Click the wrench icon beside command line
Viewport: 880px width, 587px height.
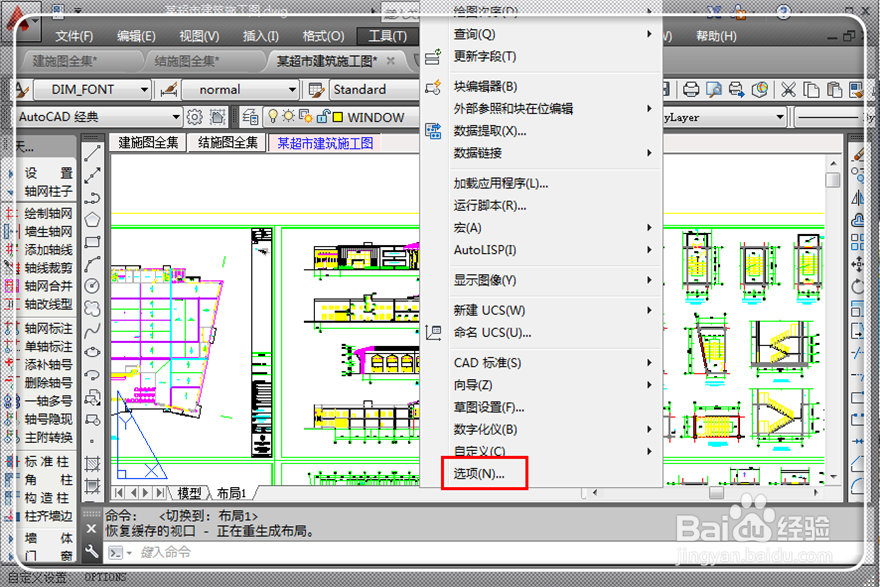point(92,552)
